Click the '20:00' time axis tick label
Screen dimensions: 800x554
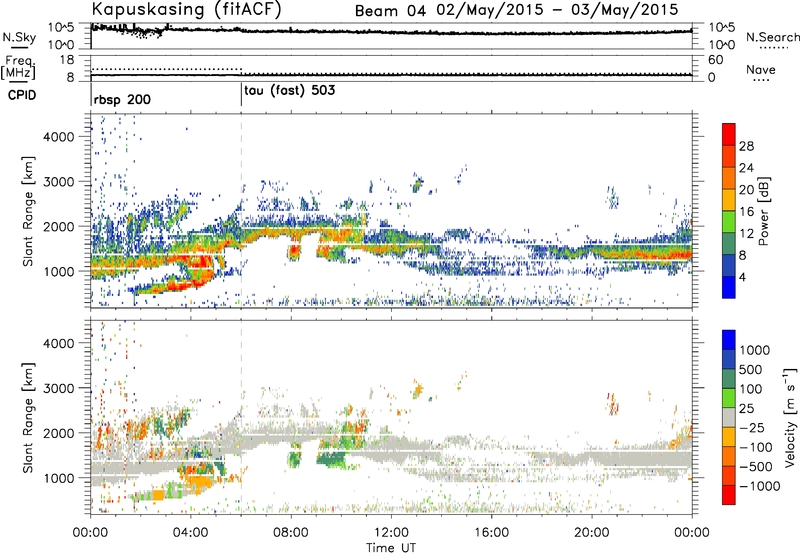(592, 533)
